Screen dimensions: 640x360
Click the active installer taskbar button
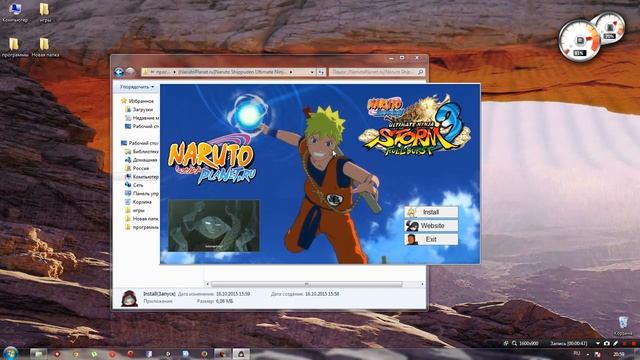pyautogui.click(x=241, y=354)
